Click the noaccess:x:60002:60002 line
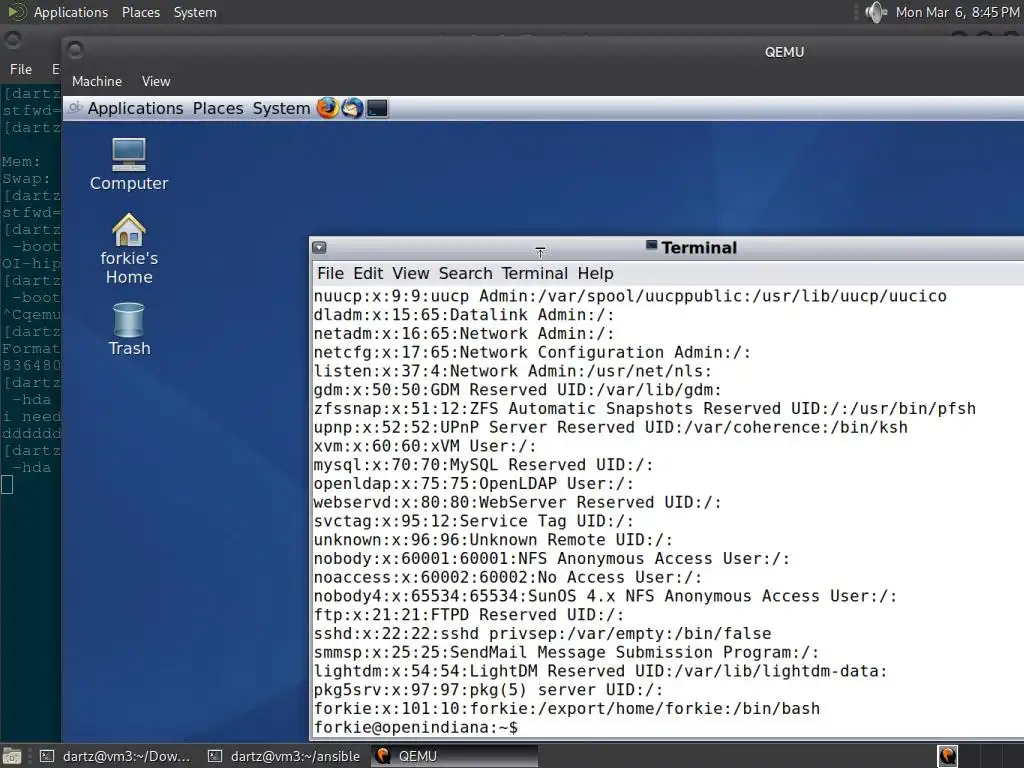This screenshot has height=768, width=1024. [508, 577]
